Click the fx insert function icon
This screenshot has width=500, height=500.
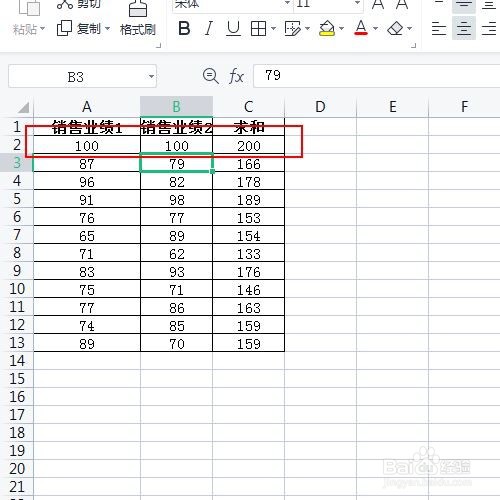pyautogui.click(x=236, y=76)
